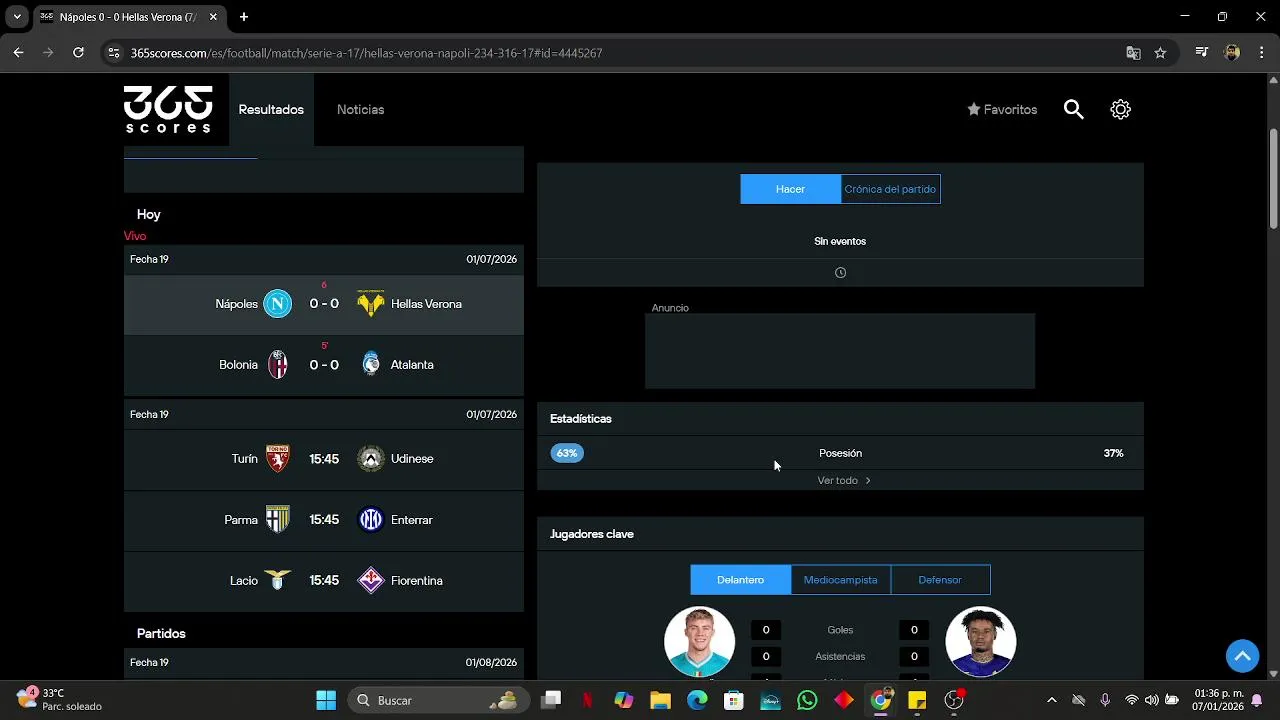Show hidden system tray icons
Screen dimensions: 1280x720
[x=1051, y=700]
